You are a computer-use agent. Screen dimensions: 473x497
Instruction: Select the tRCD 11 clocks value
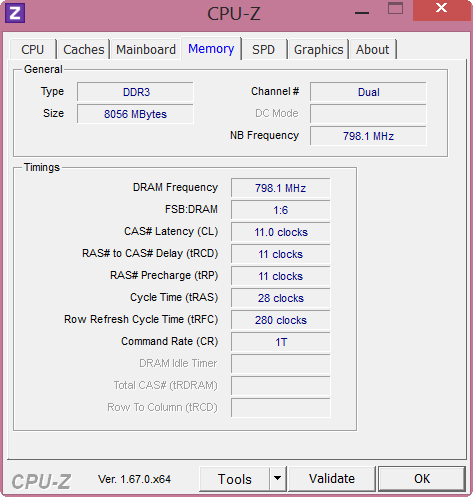pyautogui.click(x=281, y=254)
